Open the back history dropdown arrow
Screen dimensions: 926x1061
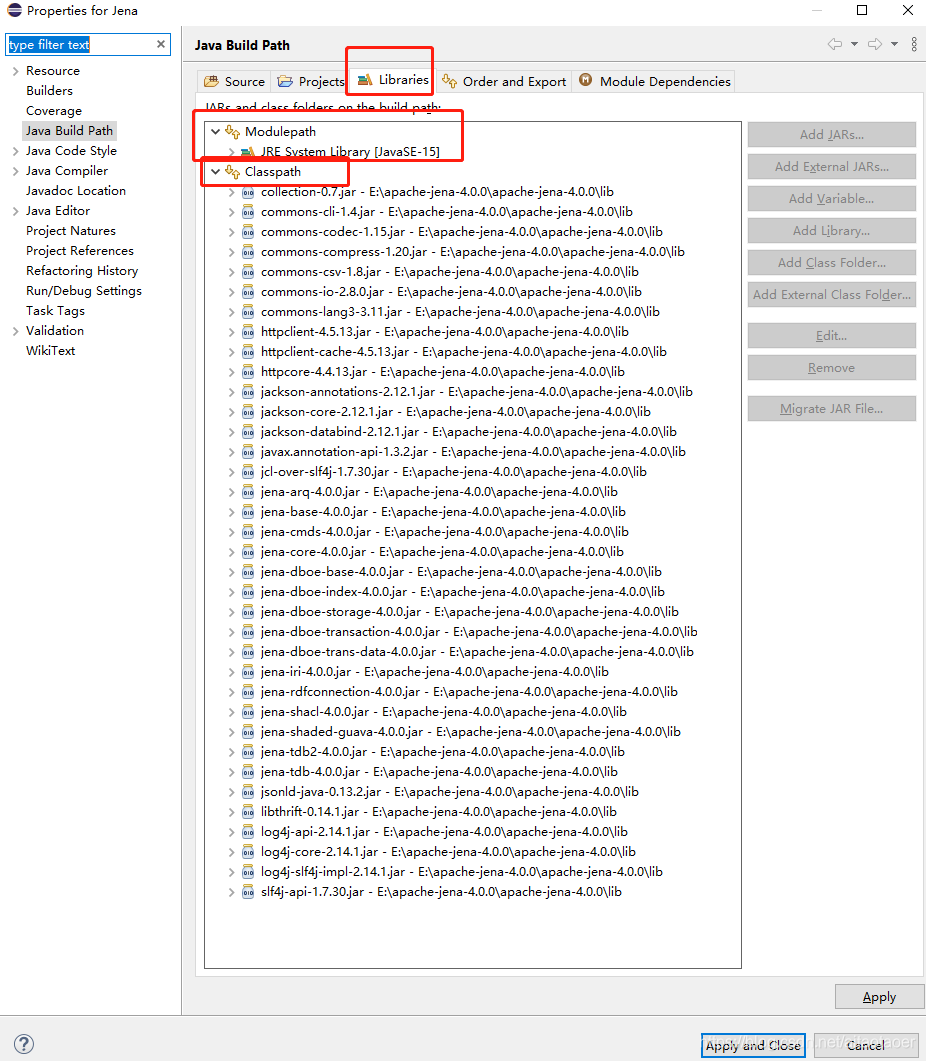pyautogui.click(x=854, y=44)
